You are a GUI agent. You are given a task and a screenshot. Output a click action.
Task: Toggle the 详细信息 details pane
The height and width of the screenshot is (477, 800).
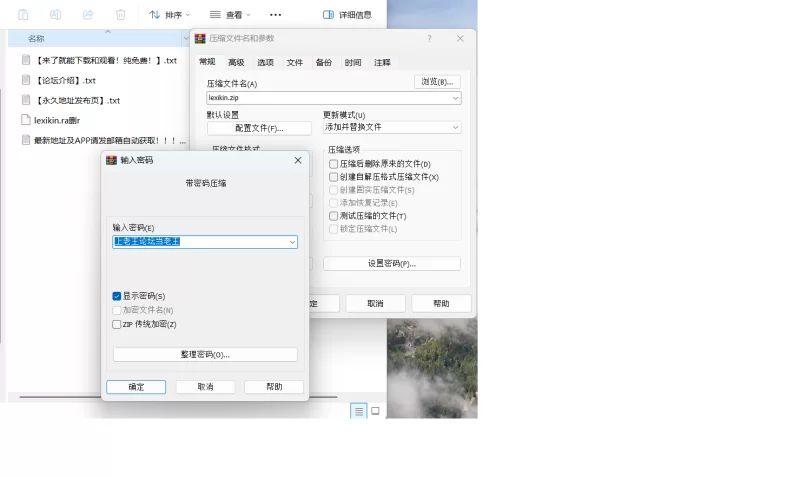(x=347, y=15)
